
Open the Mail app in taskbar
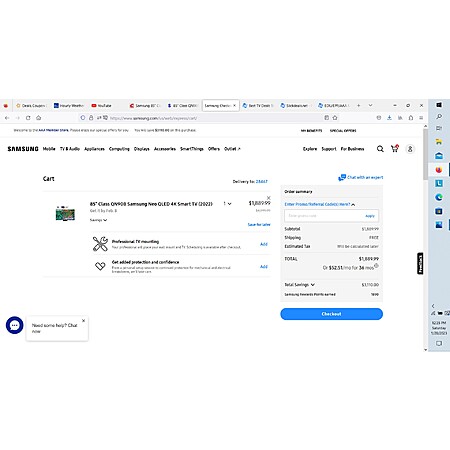439,156
